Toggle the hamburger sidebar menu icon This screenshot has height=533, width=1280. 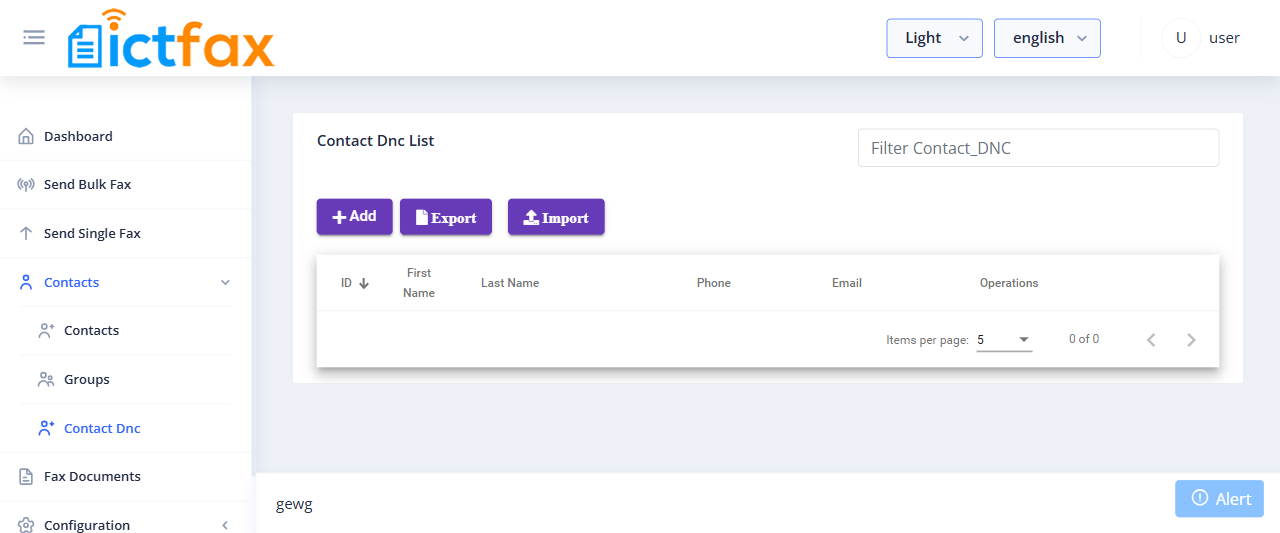(34, 37)
